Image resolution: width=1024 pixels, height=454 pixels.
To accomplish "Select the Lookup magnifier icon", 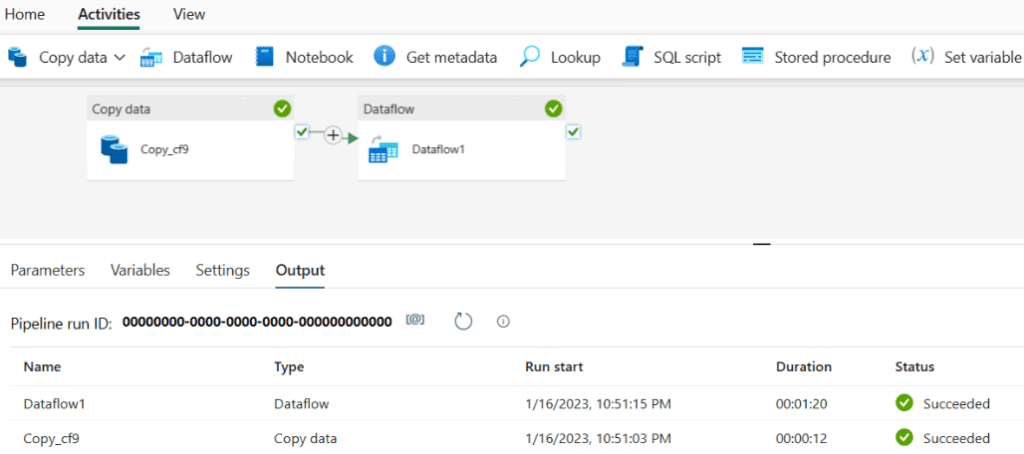I will 530,57.
